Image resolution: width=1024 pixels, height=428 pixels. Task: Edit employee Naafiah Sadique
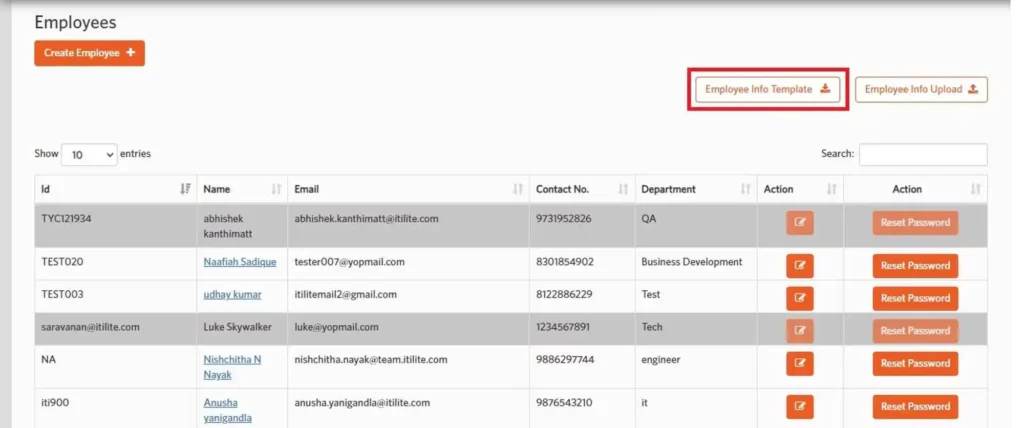pyautogui.click(x=800, y=266)
